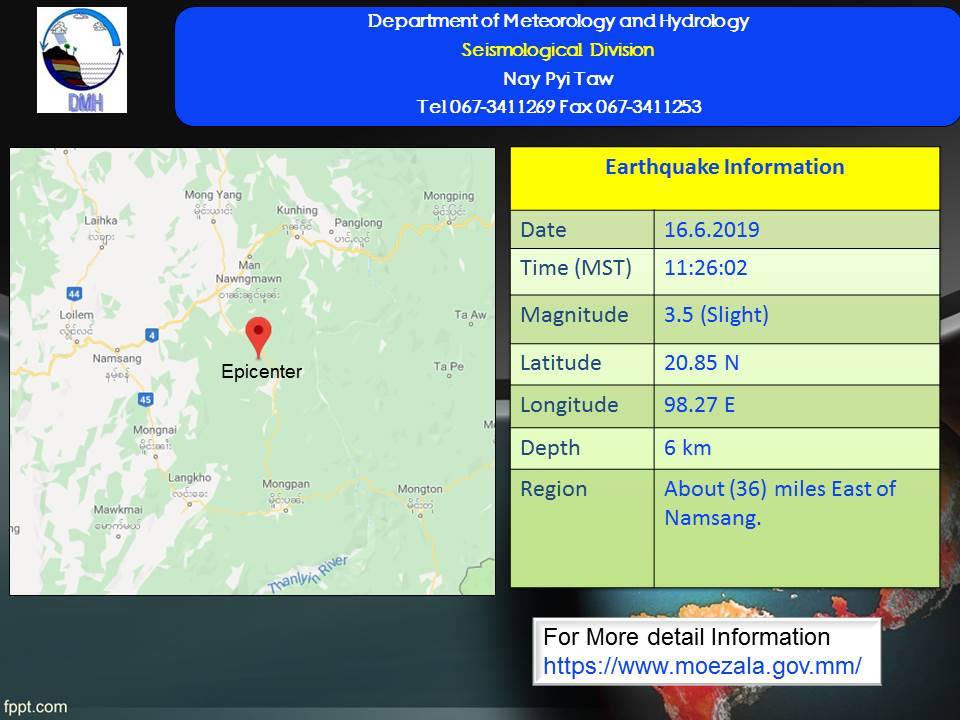Screen dimensions: 960x720
Task: Click the route 44 highway shield
Action: [74, 294]
